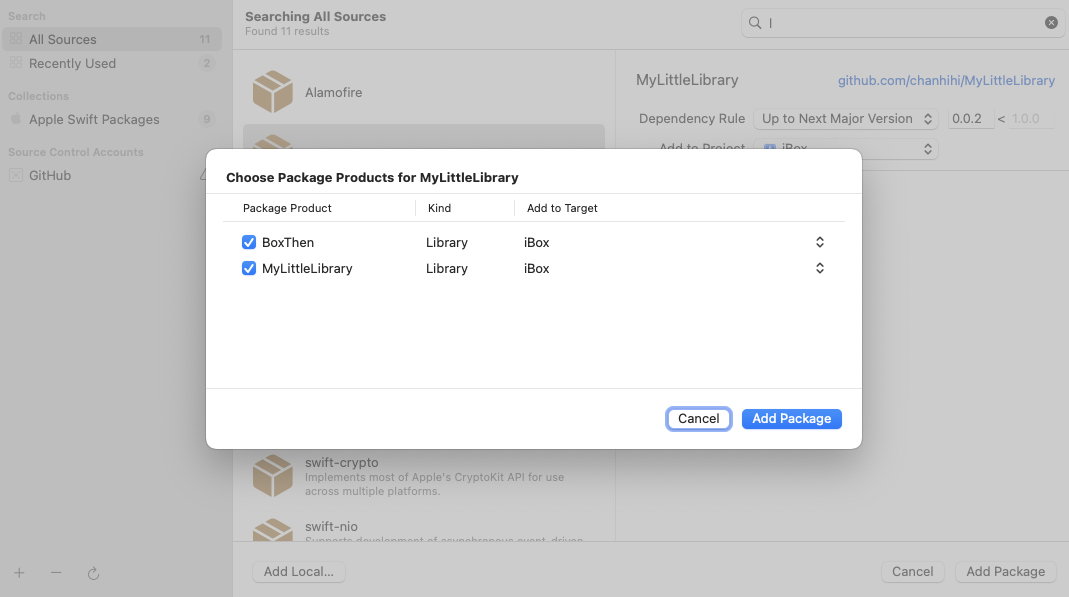Uncheck the MyLittleLibrary package product checkbox

249,268
